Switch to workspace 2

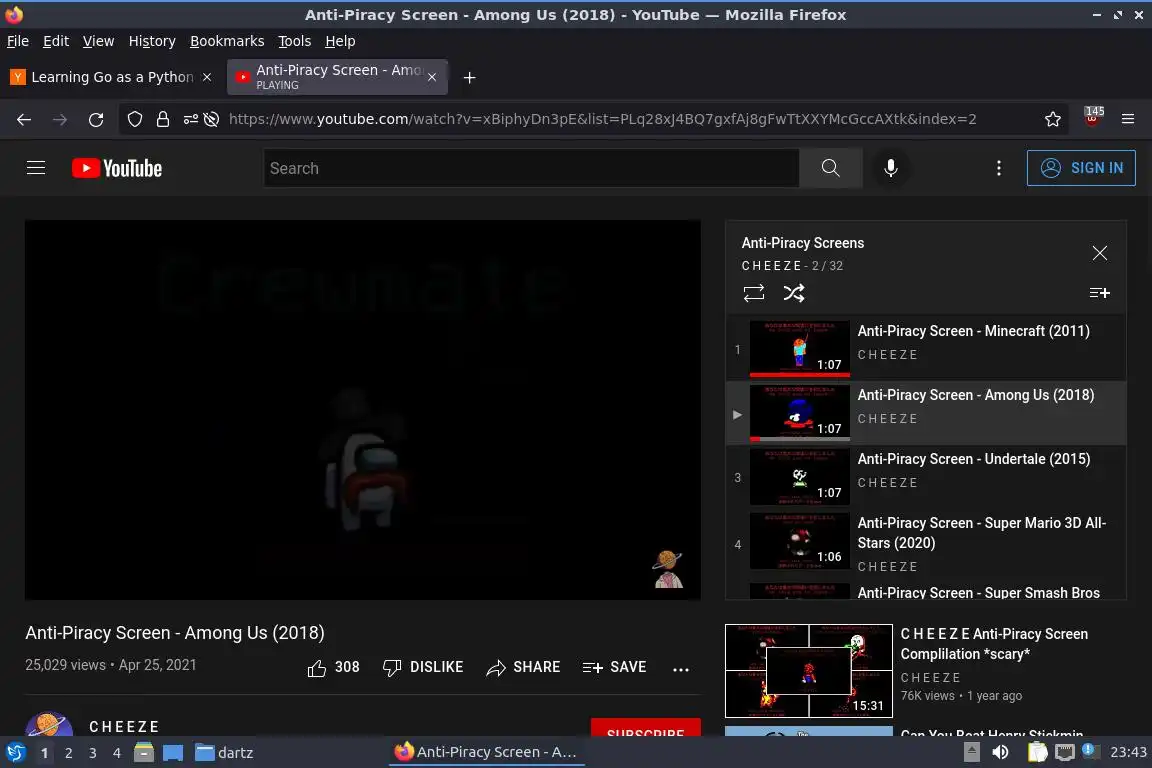[x=68, y=753]
